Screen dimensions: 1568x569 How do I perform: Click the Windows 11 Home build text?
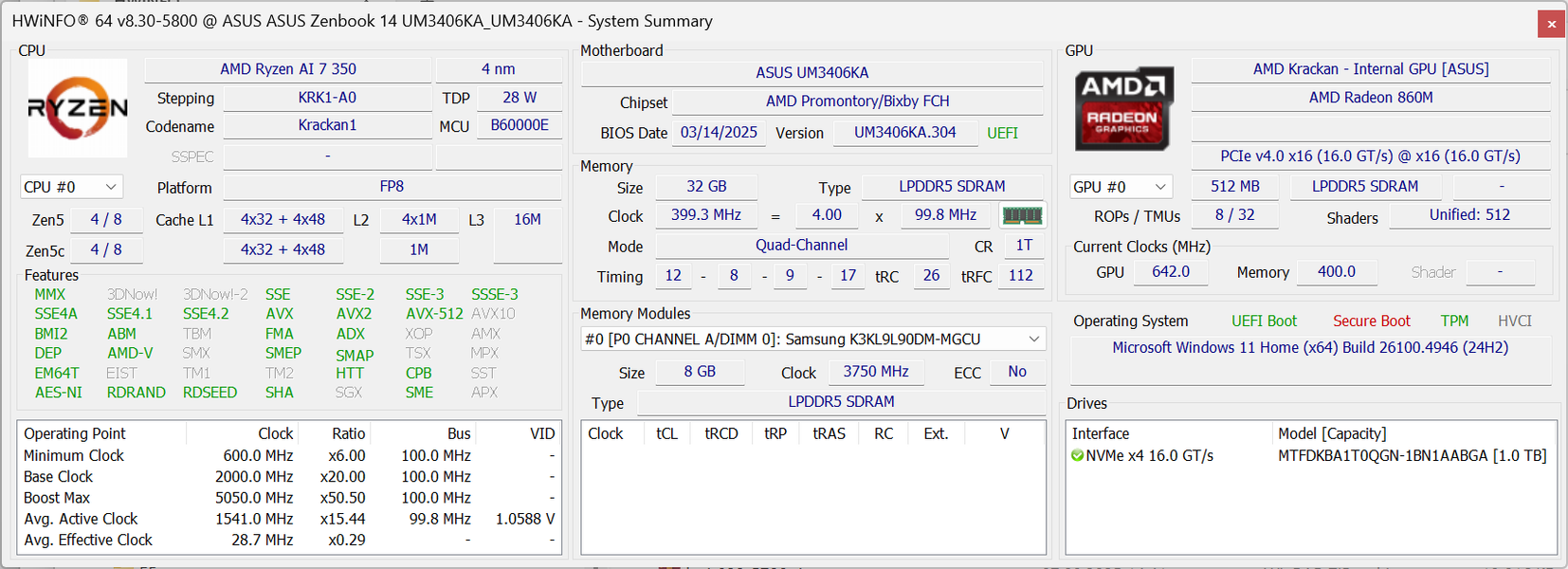pos(1310,348)
